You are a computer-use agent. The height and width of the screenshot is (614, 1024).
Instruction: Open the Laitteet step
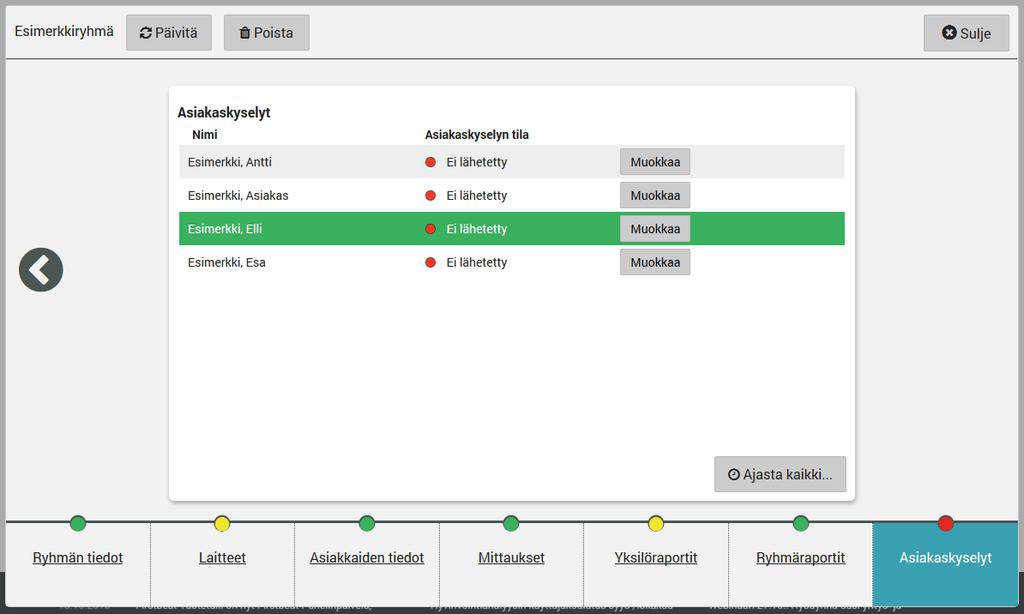222,558
